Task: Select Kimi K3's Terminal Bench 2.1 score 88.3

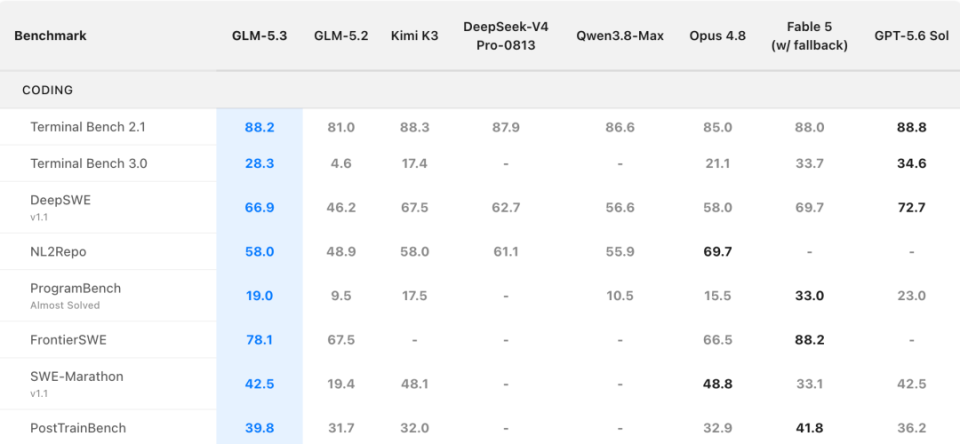Action: (x=414, y=127)
